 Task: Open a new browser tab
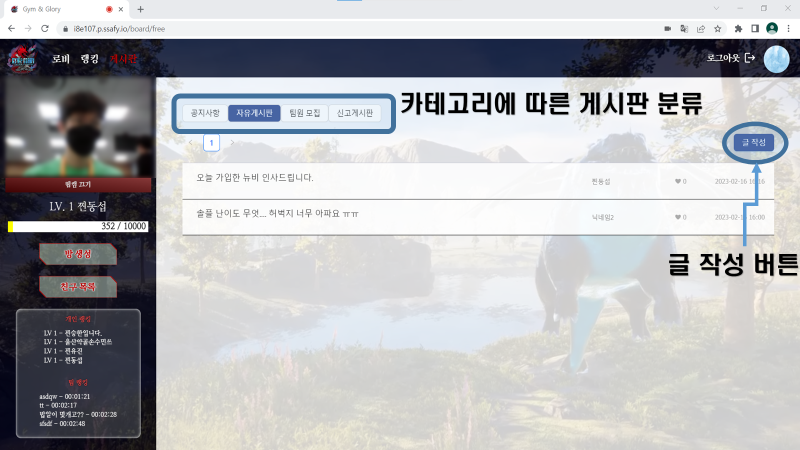140,9
